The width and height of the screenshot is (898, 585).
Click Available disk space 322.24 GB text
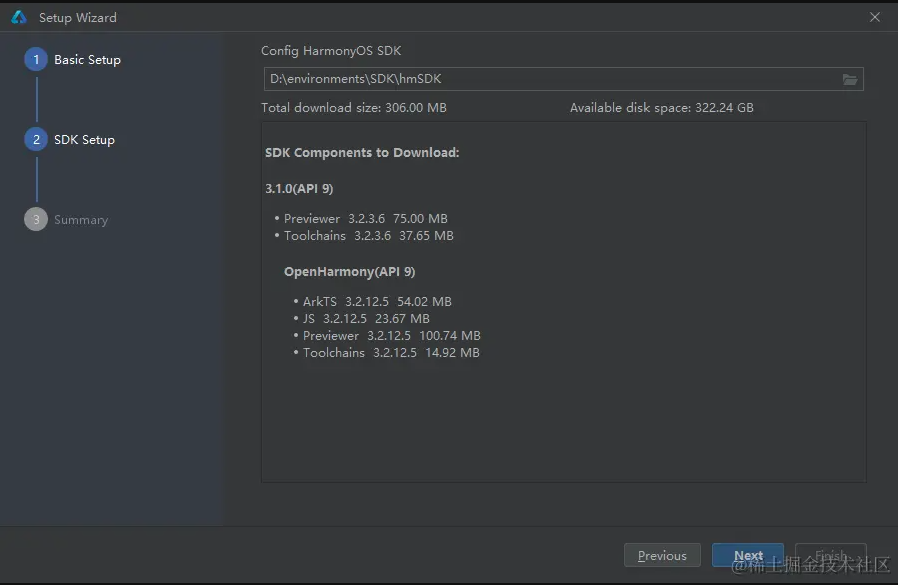coord(661,108)
